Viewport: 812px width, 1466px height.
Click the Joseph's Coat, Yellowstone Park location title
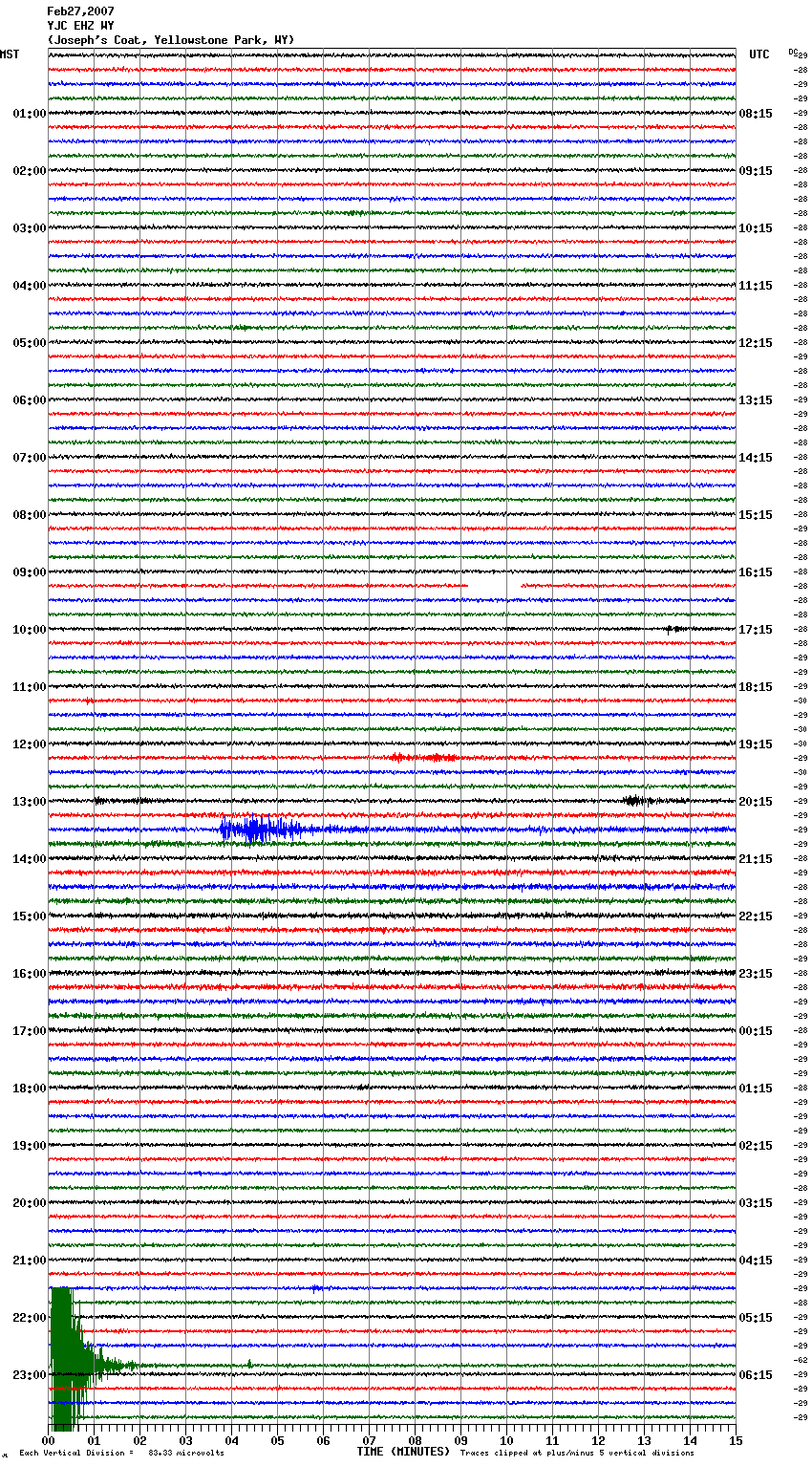tap(171, 40)
